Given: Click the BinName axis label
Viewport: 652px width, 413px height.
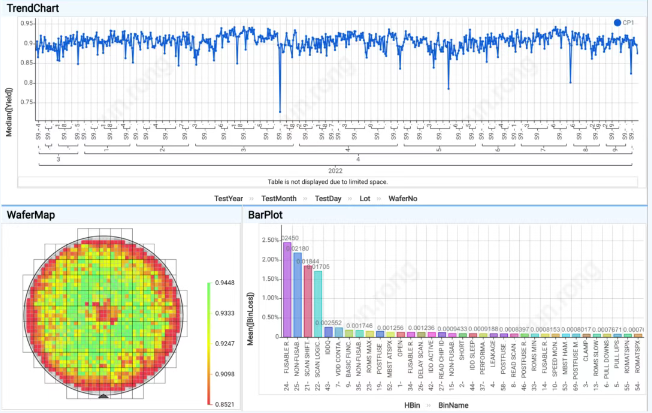Looking at the screenshot, I should click(448, 406).
